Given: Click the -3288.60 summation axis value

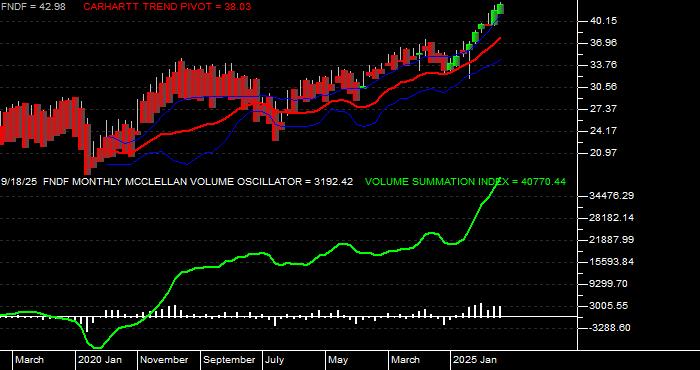Looking at the screenshot, I should point(609,328).
